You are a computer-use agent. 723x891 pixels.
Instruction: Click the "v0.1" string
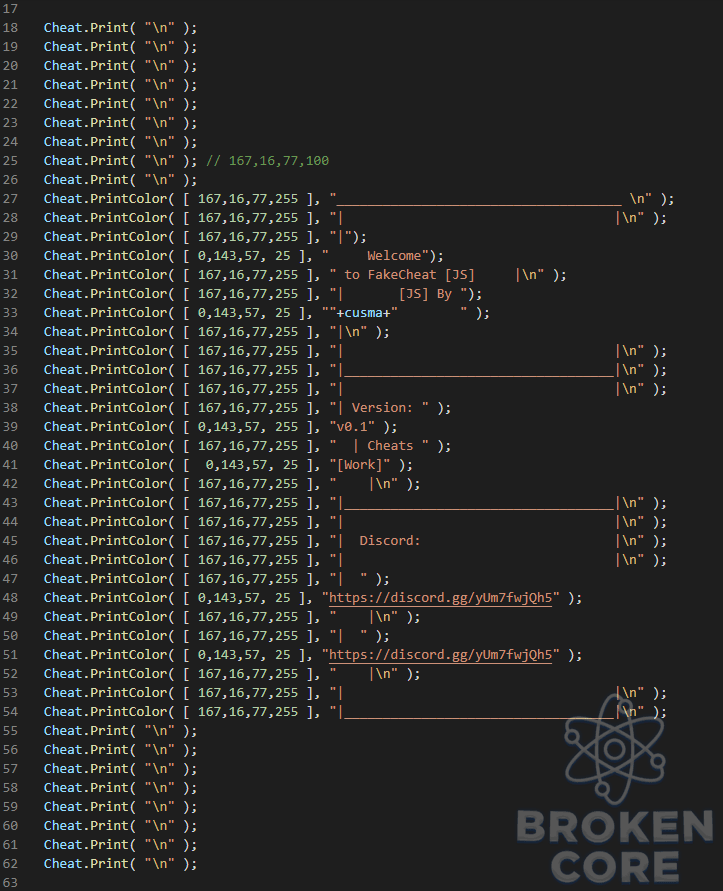(x=352, y=427)
